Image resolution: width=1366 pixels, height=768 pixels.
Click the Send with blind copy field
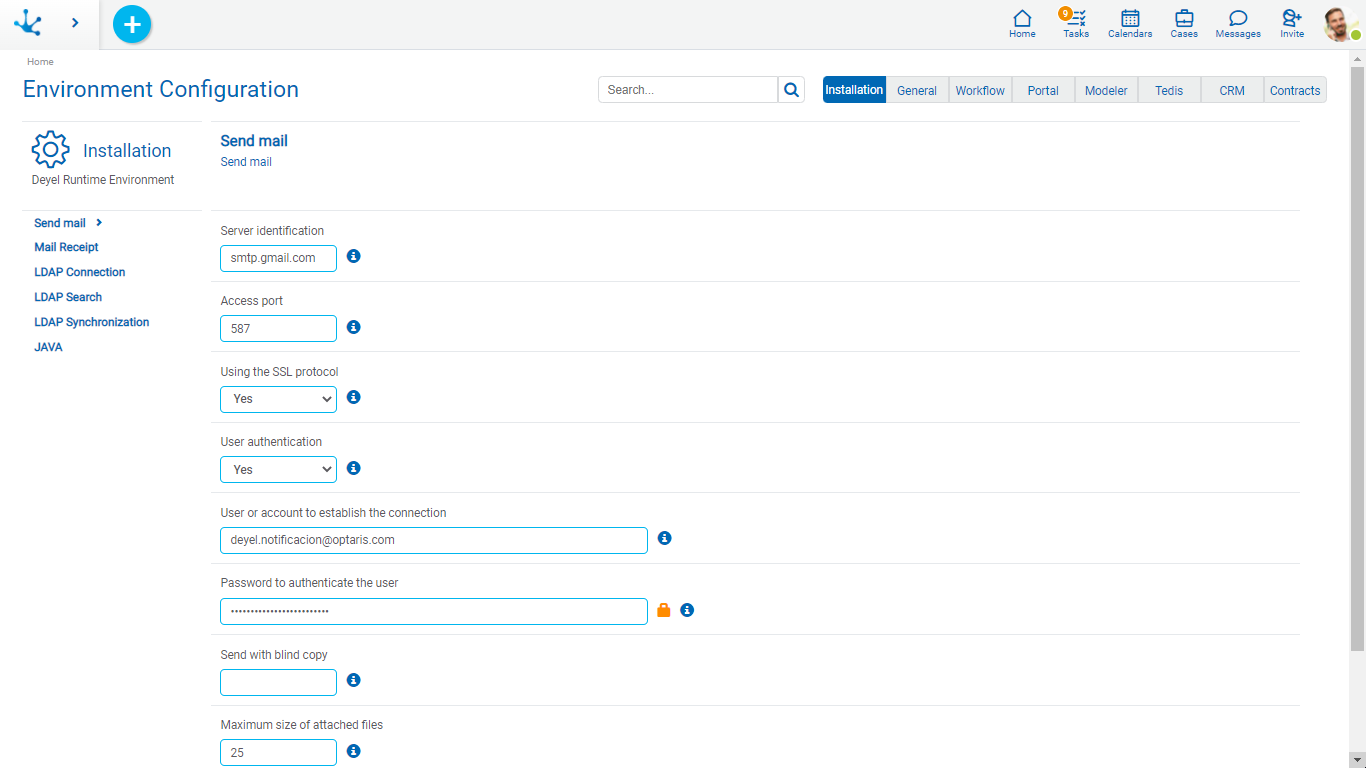[x=278, y=682]
